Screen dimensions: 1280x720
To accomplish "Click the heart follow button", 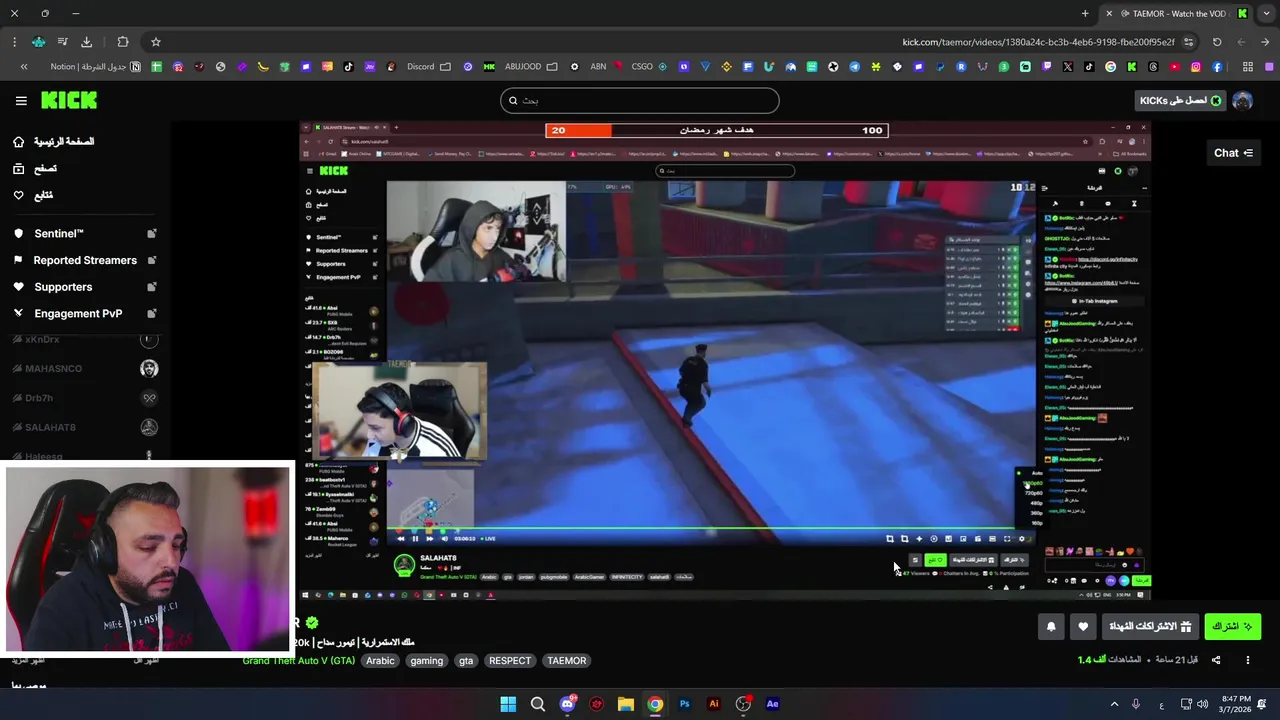I will point(1083,627).
